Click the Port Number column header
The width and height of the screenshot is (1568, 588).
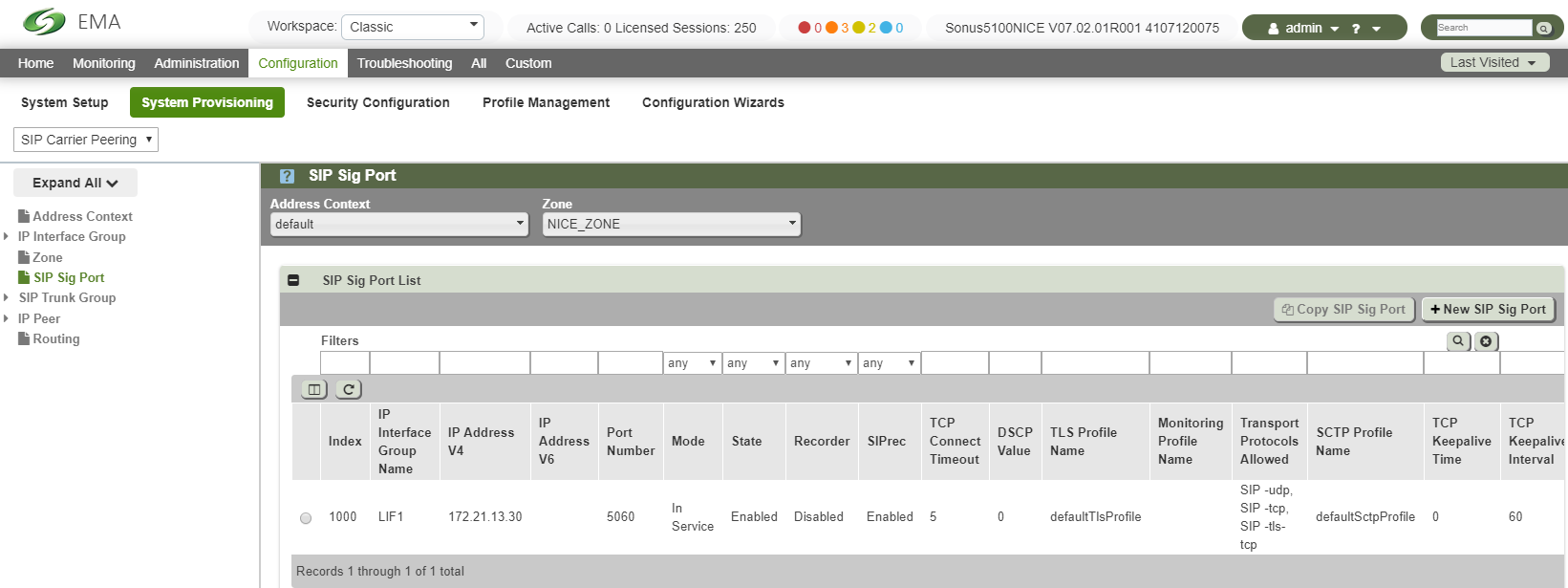pyautogui.click(x=631, y=442)
